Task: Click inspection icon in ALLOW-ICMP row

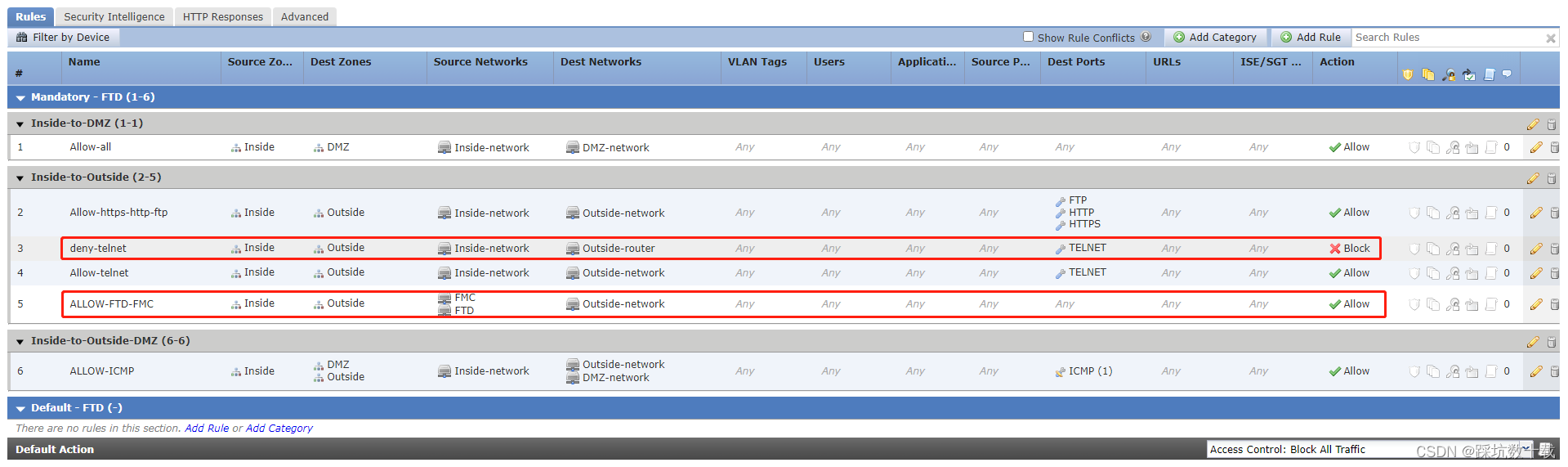Action: point(1453,371)
